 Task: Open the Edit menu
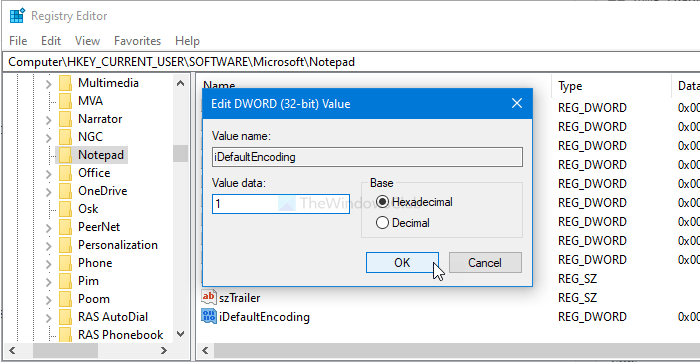coord(51,41)
